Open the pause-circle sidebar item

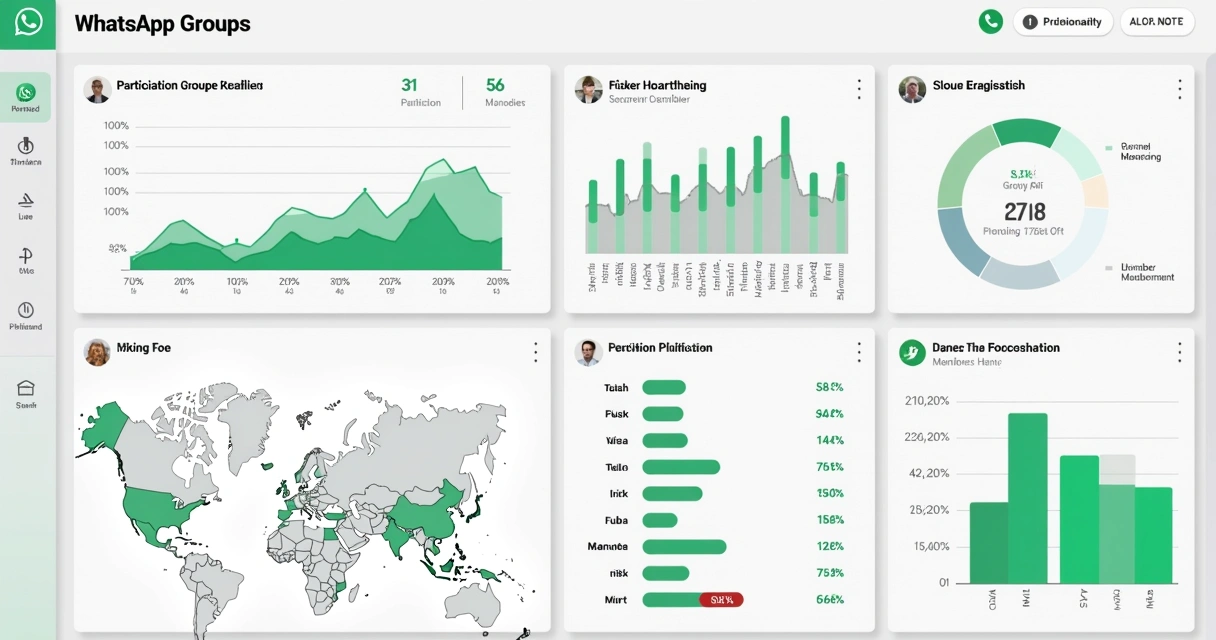click(x=26, y=316)
